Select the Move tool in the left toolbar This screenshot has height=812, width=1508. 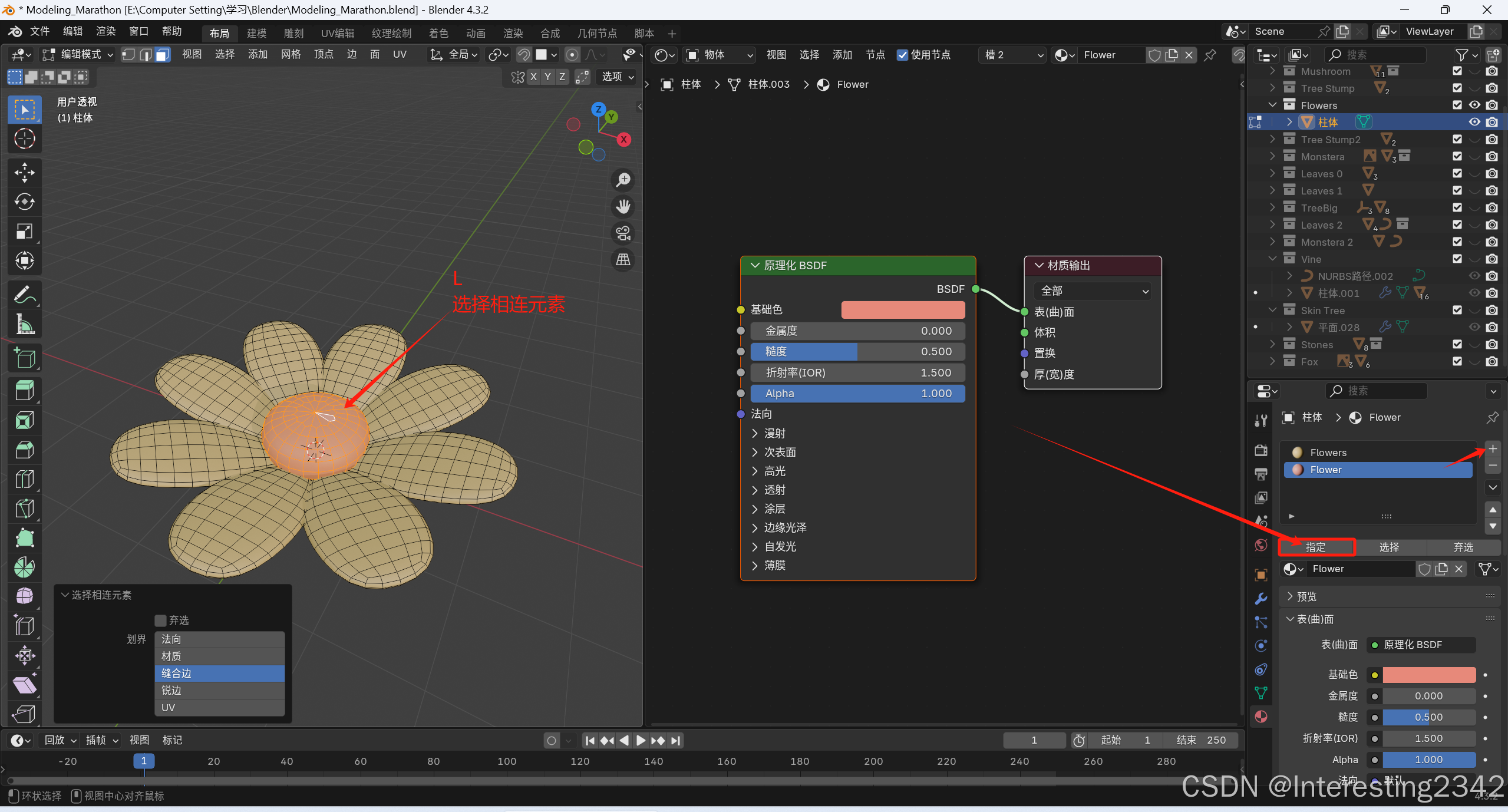coord(24,172)
